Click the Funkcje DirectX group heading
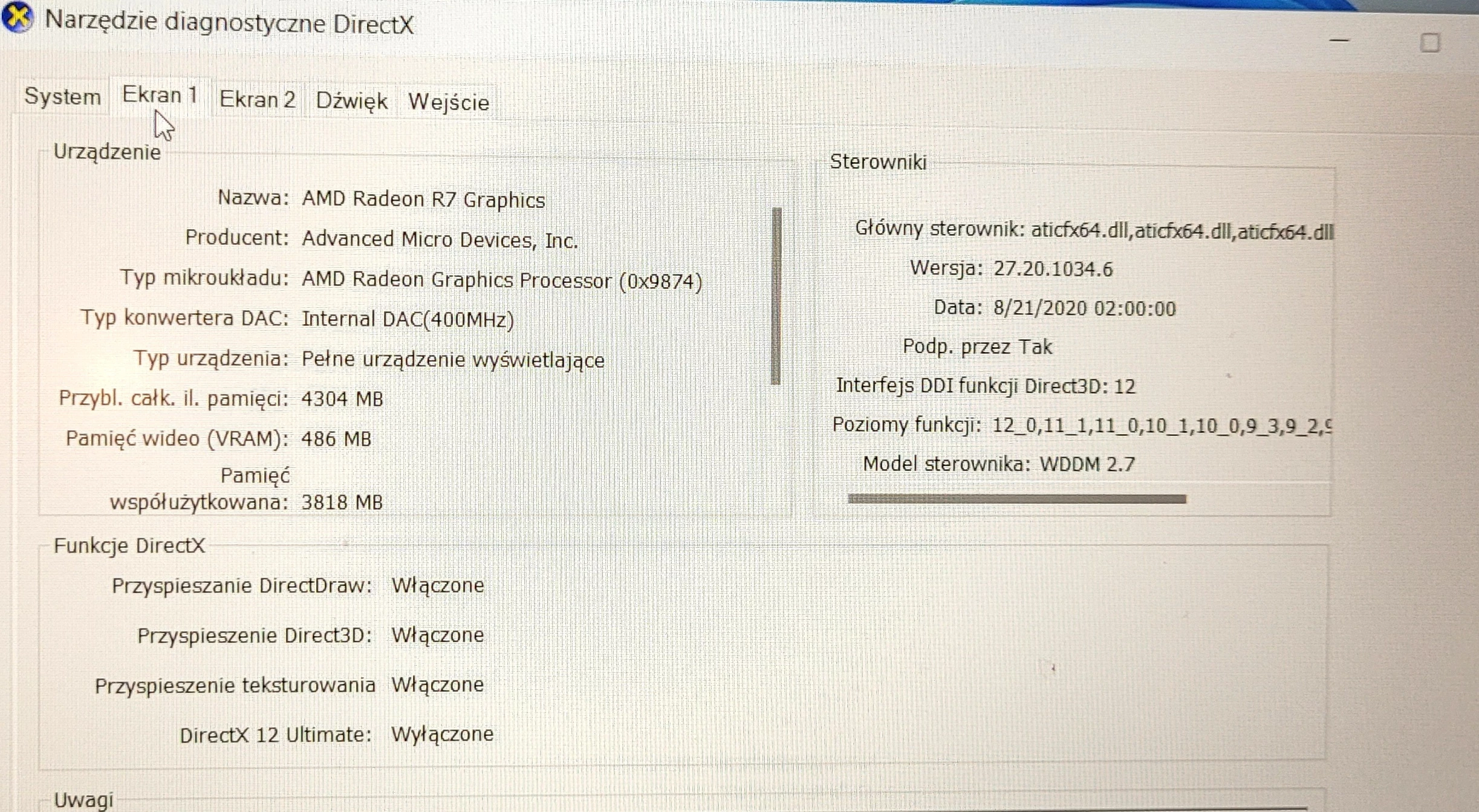The height and width of the screenshot is (812, 1479). click(129, 546)
